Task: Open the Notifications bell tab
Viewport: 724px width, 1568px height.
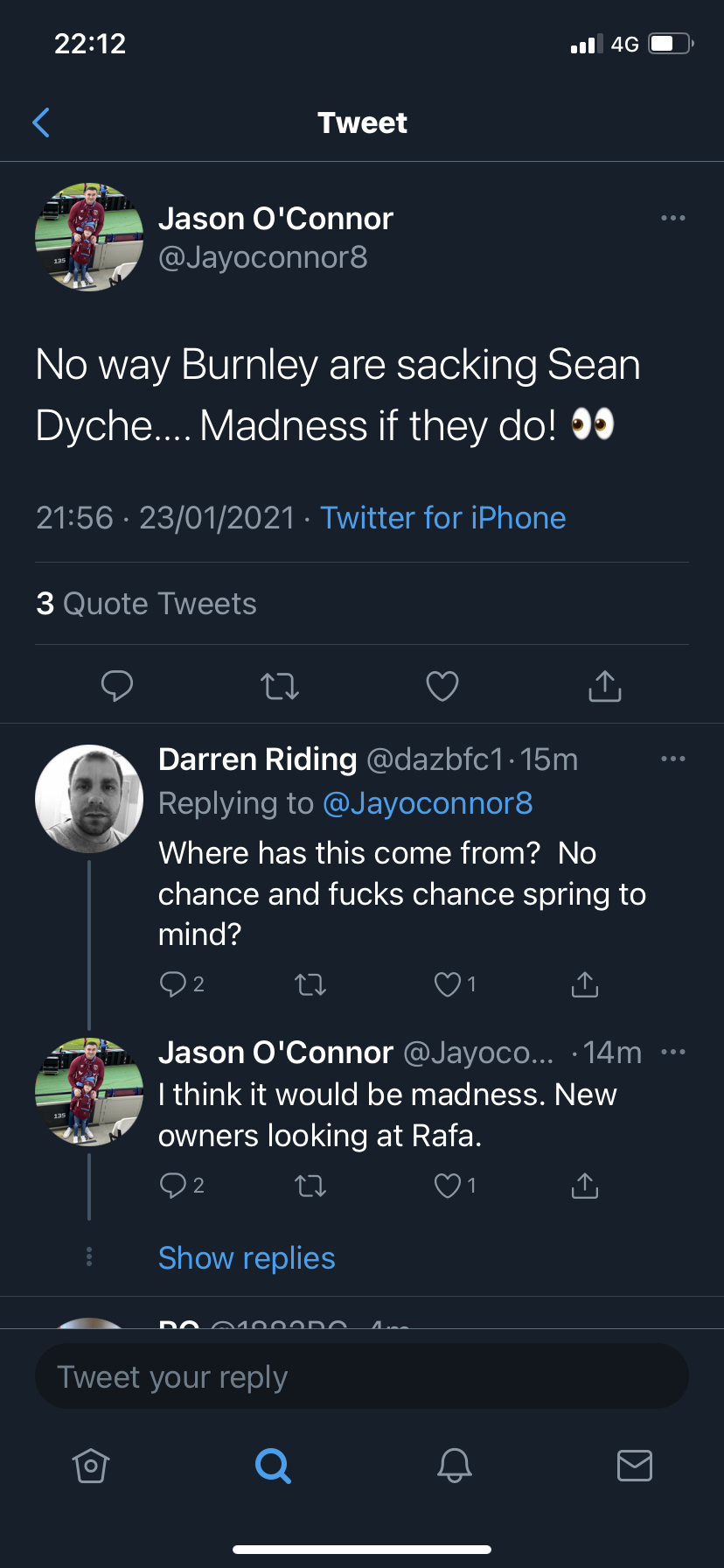Action: click(x=455, y=1465)
